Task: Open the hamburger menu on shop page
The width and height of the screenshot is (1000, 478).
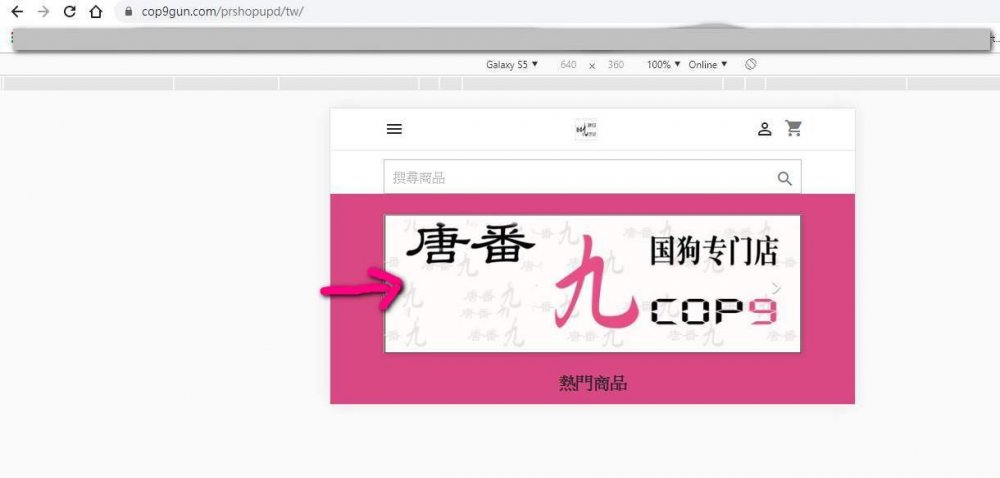Action: tap(394, 129)
